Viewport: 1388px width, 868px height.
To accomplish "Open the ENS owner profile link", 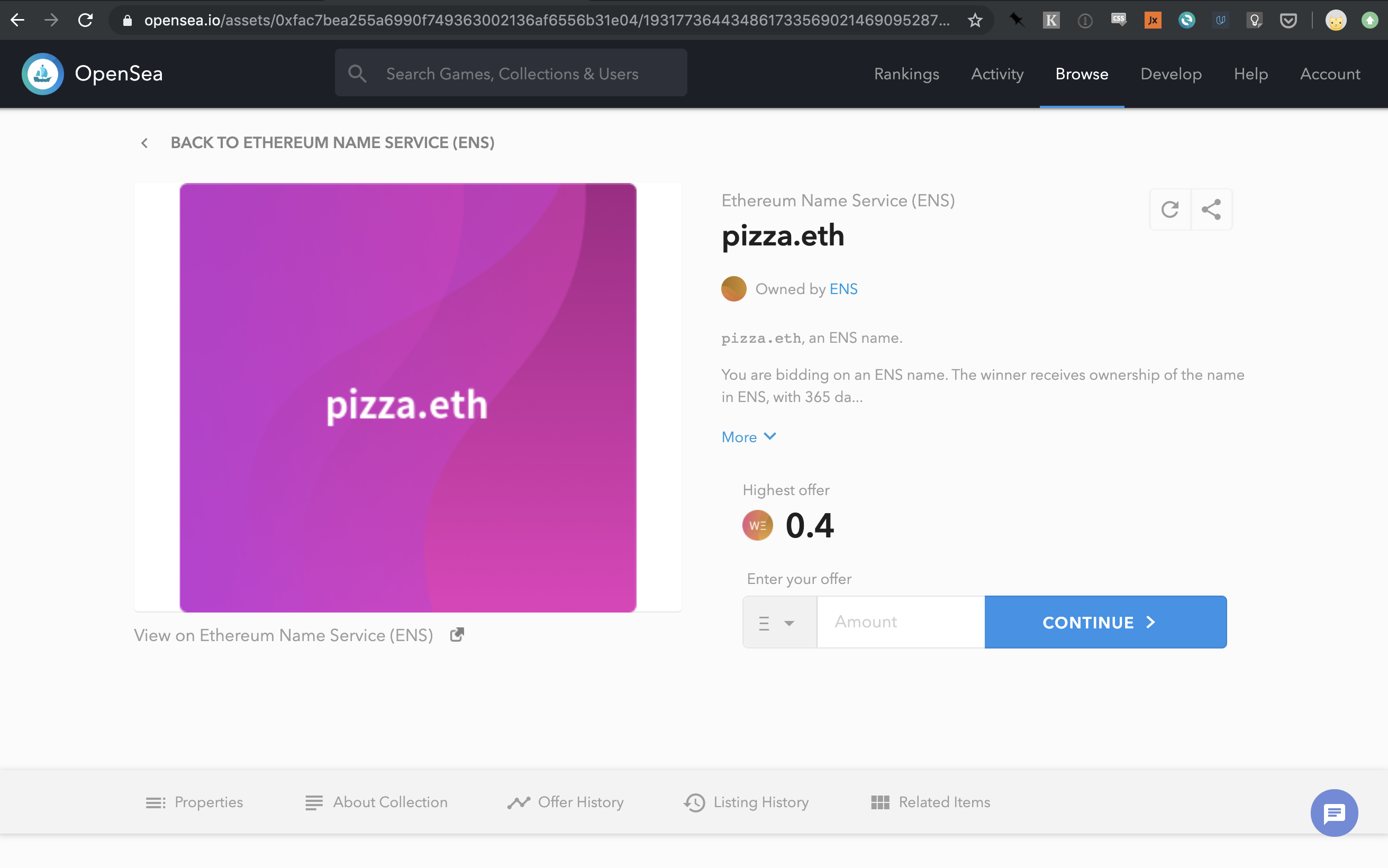I will click(x=843, y=289).
